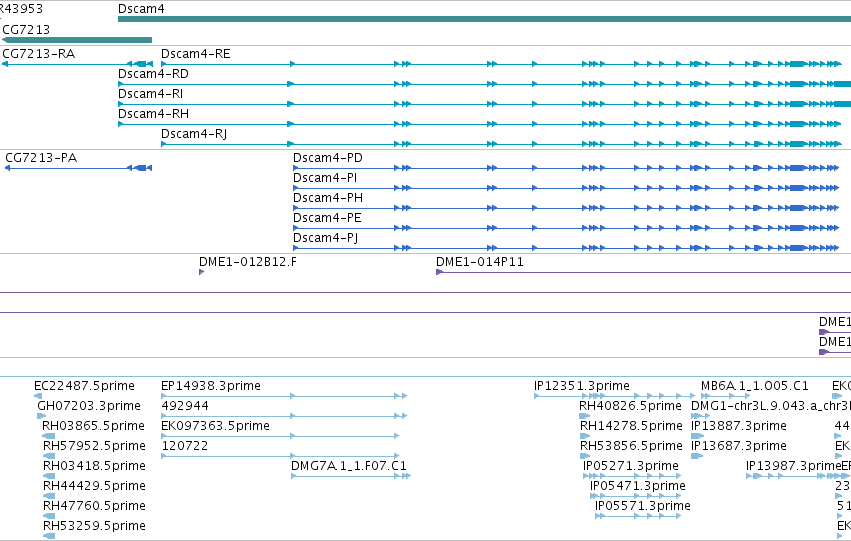Select transcript Dscam4-RJ
The height and width of the screenshot is (541, 851).
(194, 134)
